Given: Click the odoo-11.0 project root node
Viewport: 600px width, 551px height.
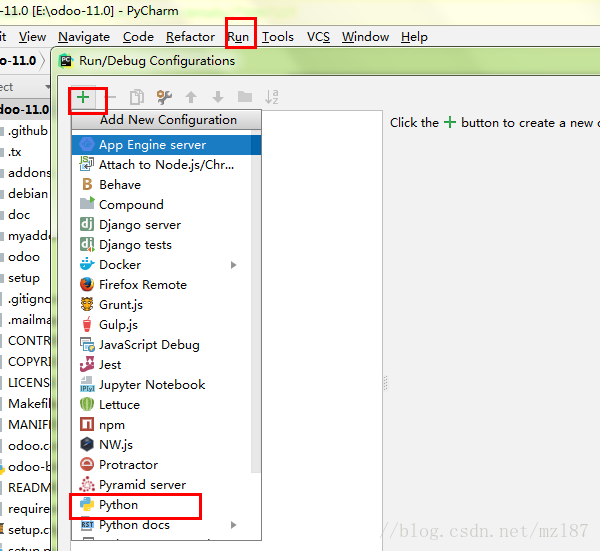Looking at the screenshot, I should (x=24, y=110).
